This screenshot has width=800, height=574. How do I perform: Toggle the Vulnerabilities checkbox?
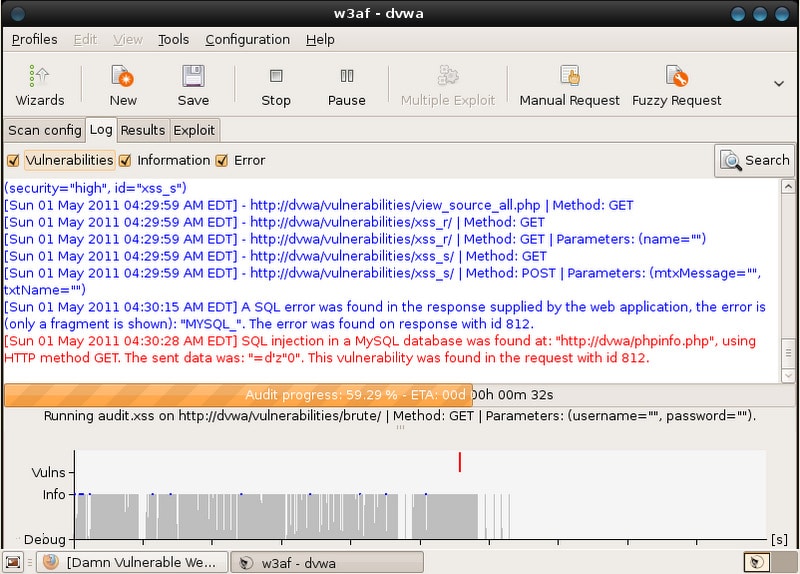coord(13,160)
